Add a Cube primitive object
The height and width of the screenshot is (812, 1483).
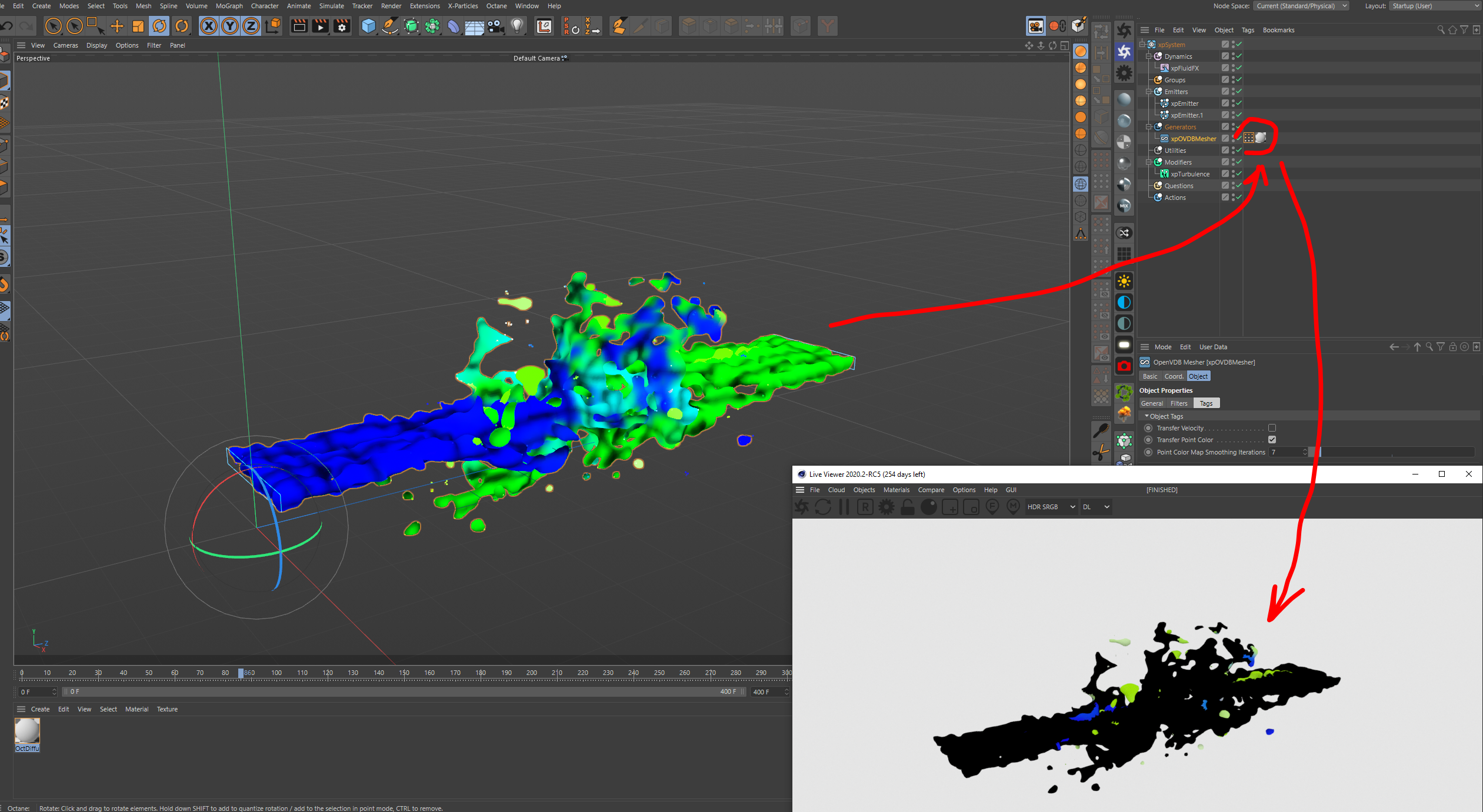point(368,26)
